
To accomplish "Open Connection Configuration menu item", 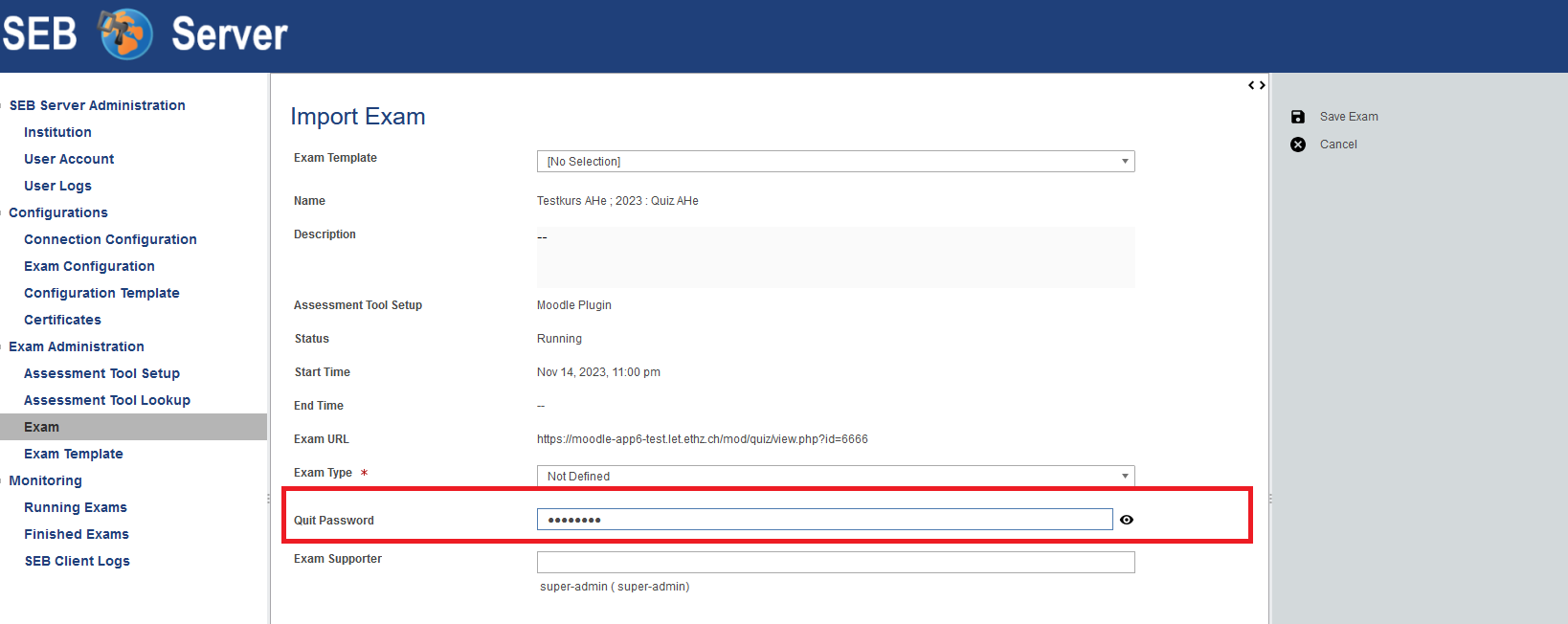I will click(x=110, y=239).
